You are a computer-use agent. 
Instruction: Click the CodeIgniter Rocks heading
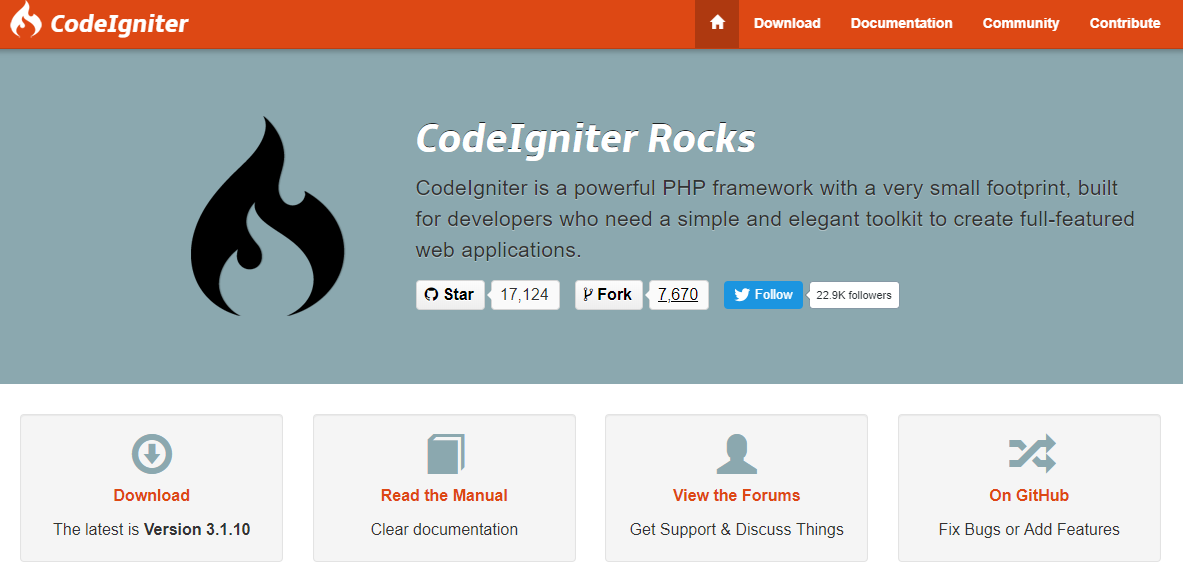585,138
